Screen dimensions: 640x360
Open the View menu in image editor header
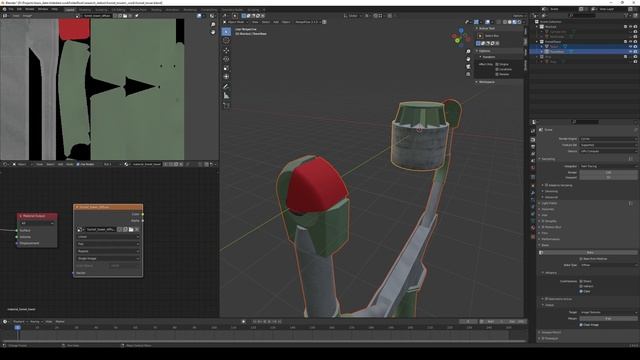click(16, 16)
